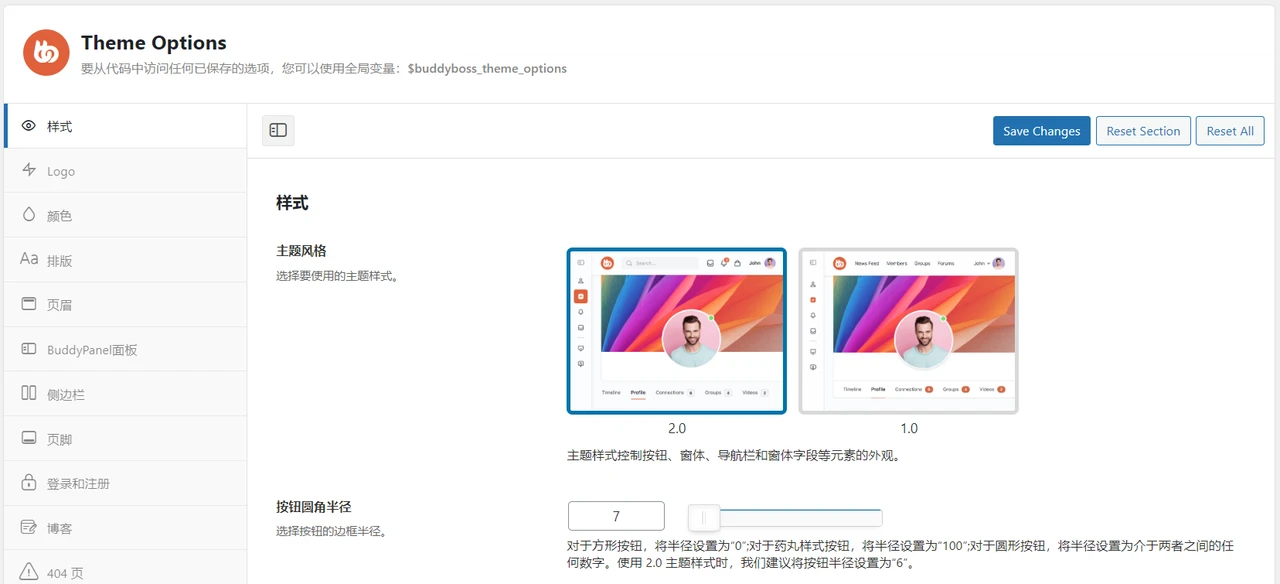Click the eye icon beside 样式
This screenshot has width=1280, height=584.
tap(29, 126)
